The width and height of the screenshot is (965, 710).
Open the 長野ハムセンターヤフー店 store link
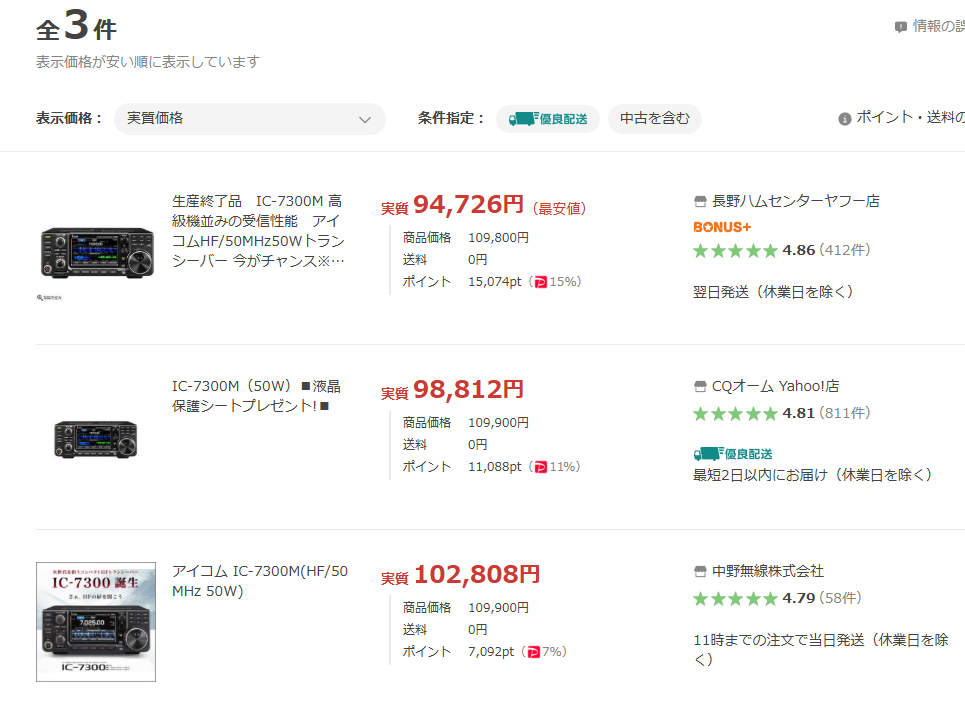coord(795,201)
